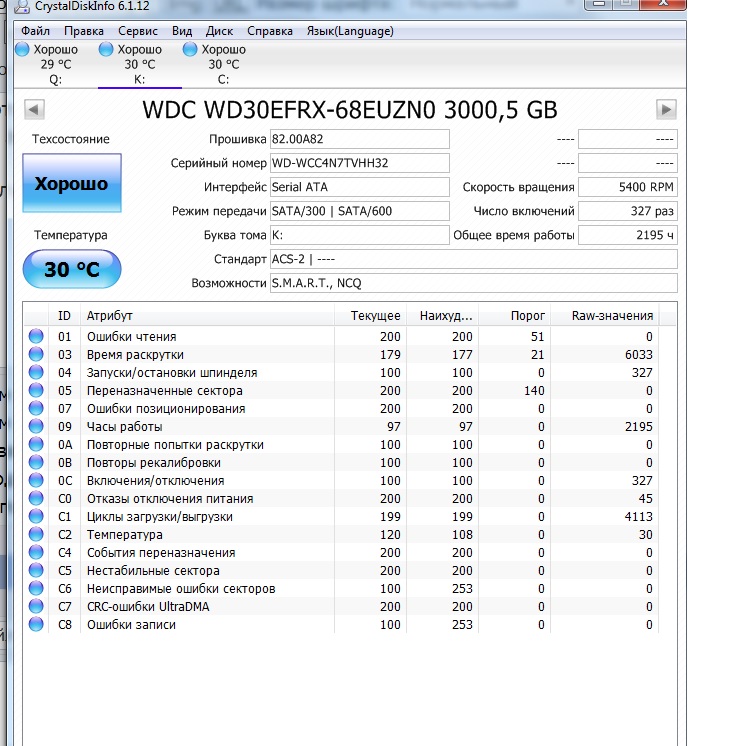Image resolution: width=741 pixels, height=746 pixels.
Task: Click status icon for Время раскрутки row
Action: [x=36, y=354]
